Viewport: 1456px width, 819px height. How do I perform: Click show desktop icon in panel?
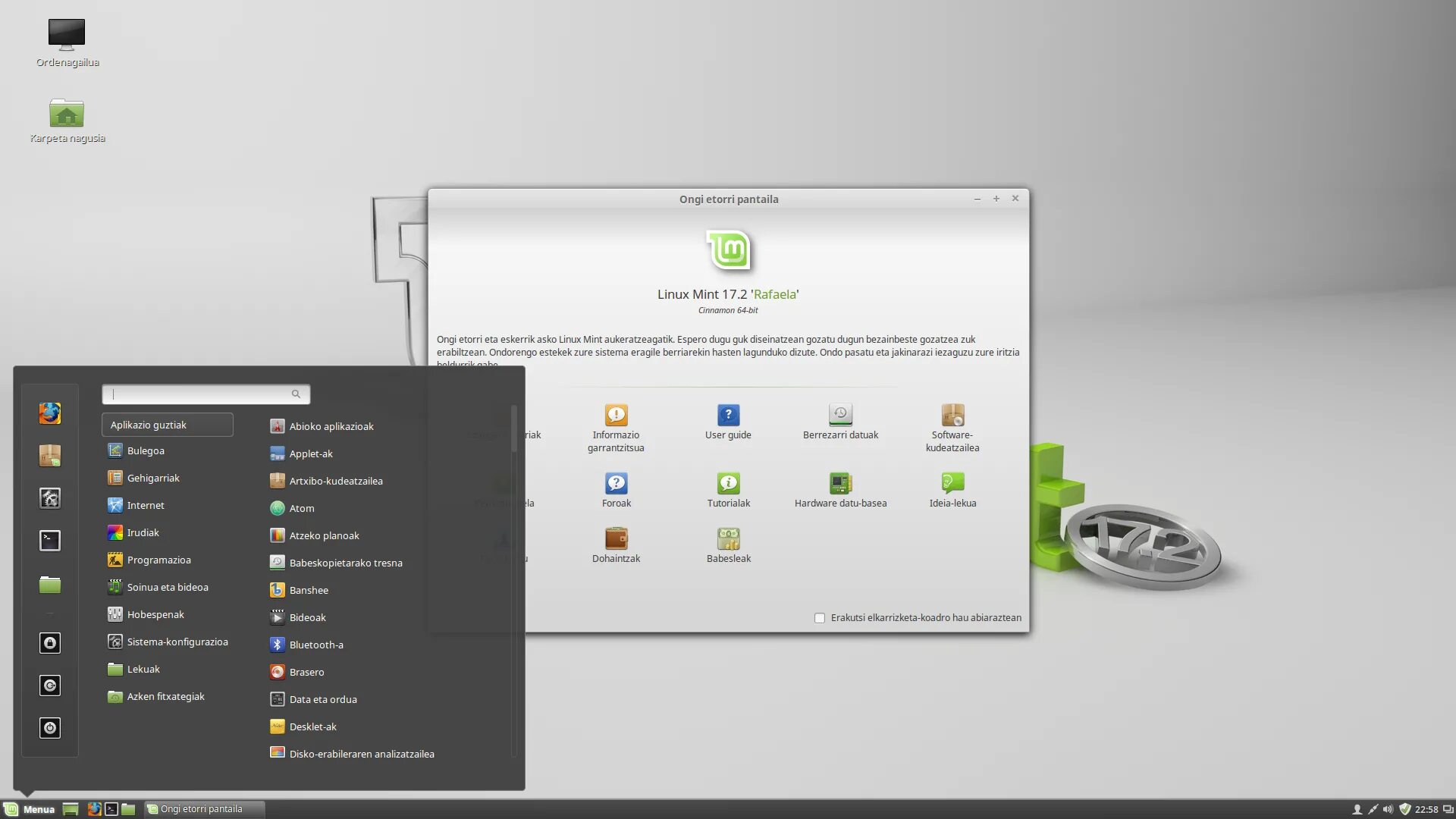[x=71, y=809]
